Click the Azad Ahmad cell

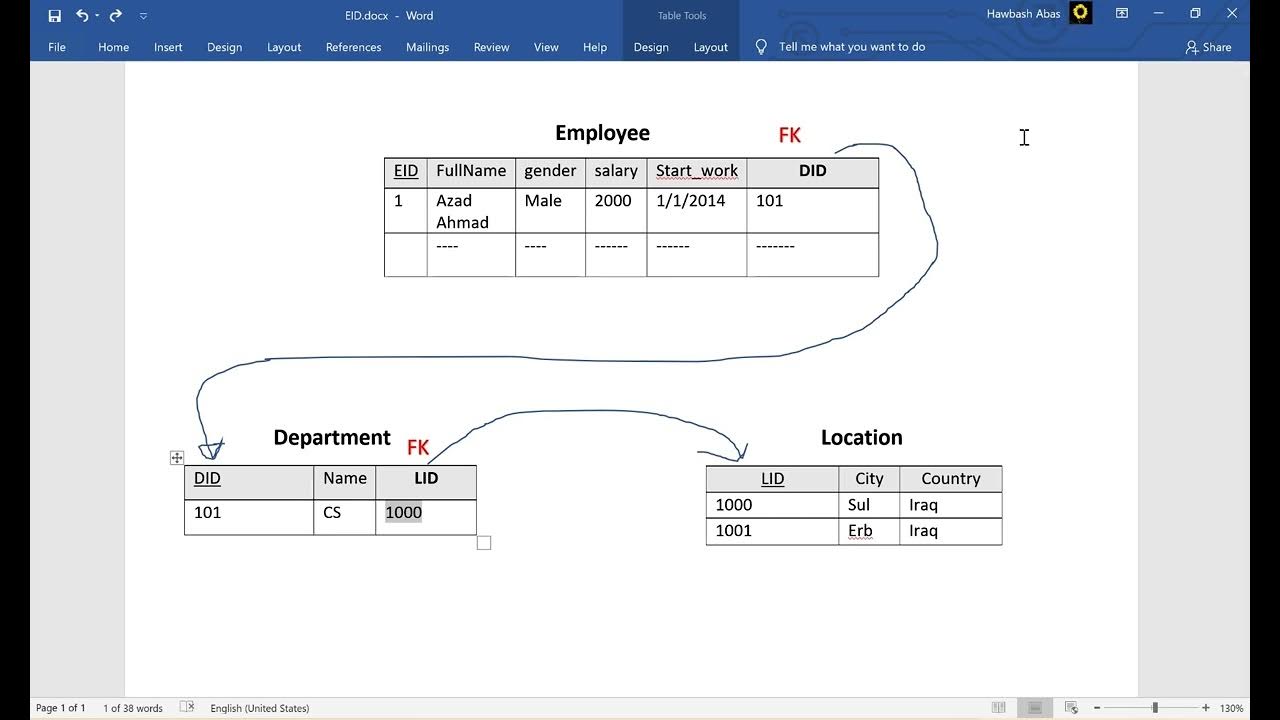click(471, 211)
